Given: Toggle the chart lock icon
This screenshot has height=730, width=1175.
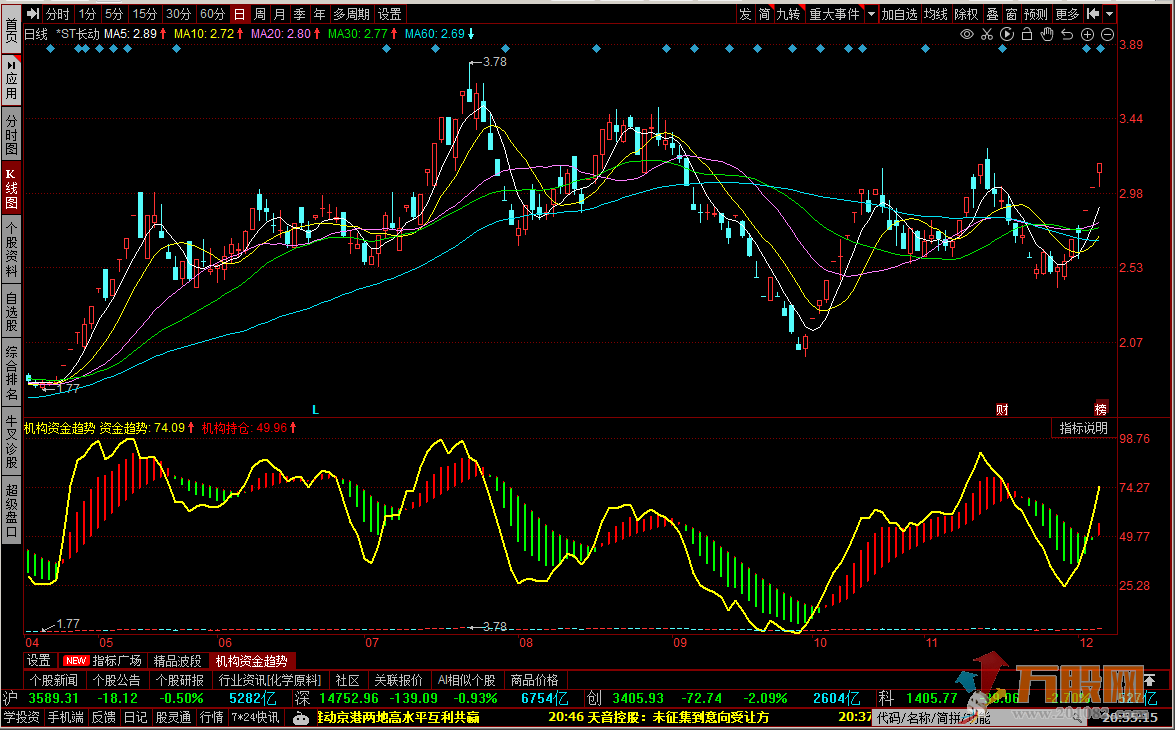Looking at the screenshot, I should 1027,34.
